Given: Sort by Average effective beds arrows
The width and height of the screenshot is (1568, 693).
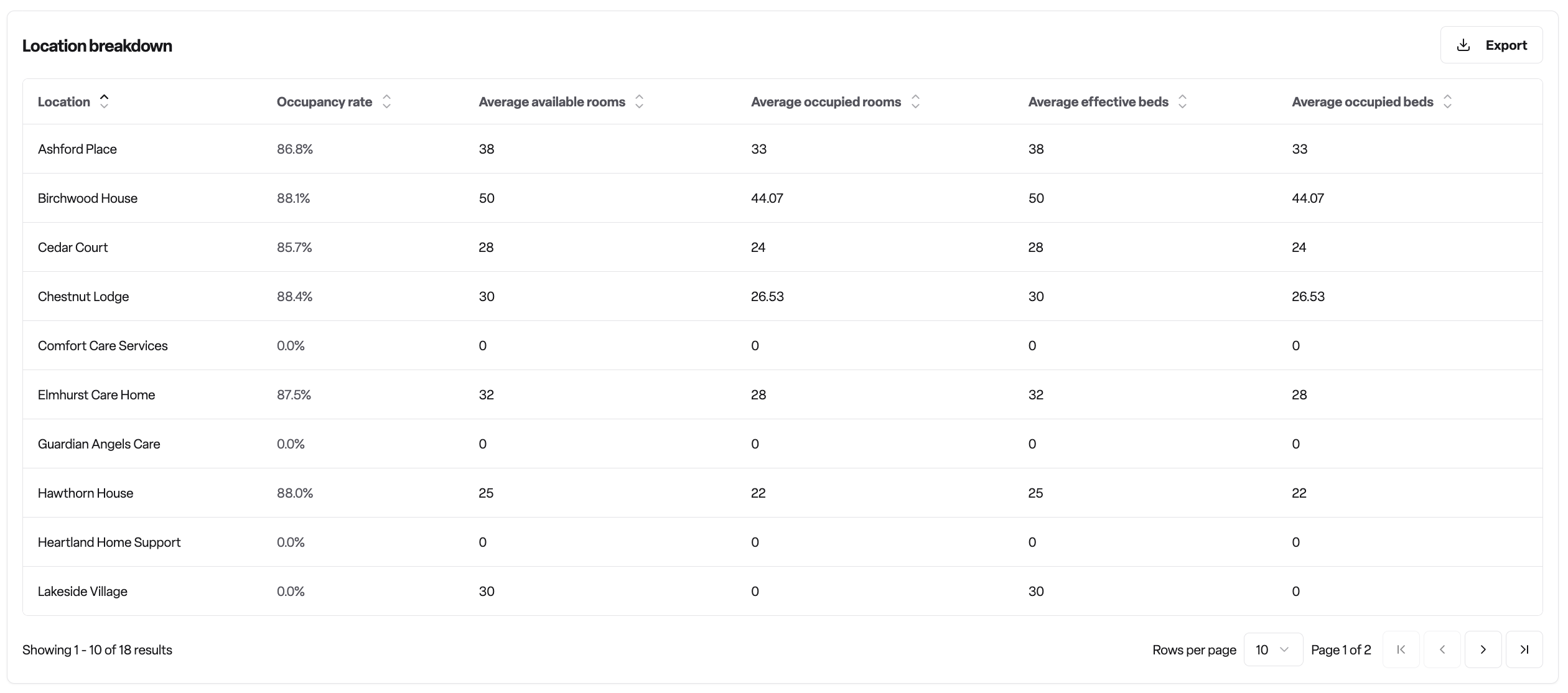Looking at the screenshot, I should tap(1183, 101).
